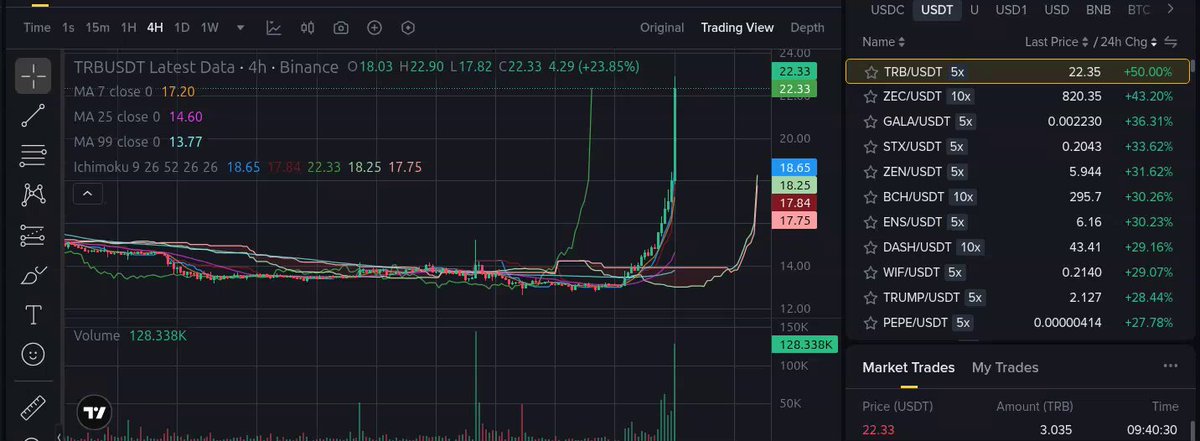The width and height of the screenshot is (1200, 441).
Task: Click the swap columns icon beside 24h Chg
Action: tap(1170, 42)
